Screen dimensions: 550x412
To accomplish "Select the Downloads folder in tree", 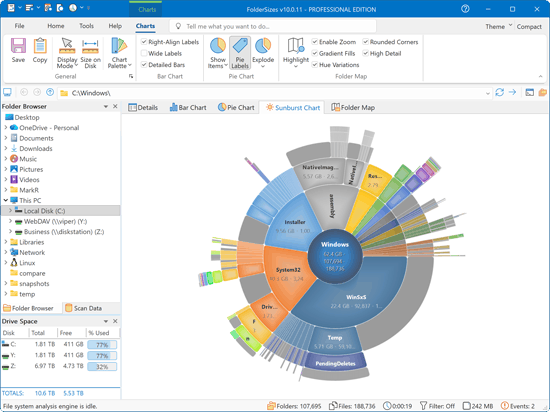I will (x=36, y=148).
